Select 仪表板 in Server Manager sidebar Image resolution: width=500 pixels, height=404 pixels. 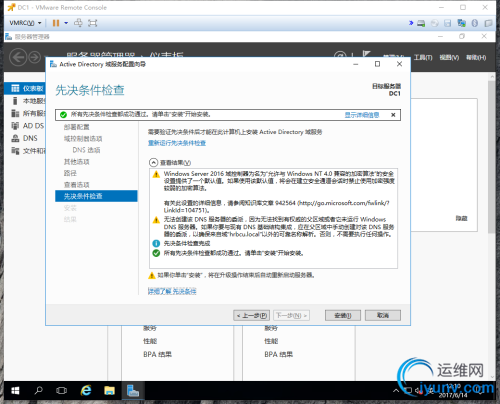pyautogui.click(x=25, y=88)
